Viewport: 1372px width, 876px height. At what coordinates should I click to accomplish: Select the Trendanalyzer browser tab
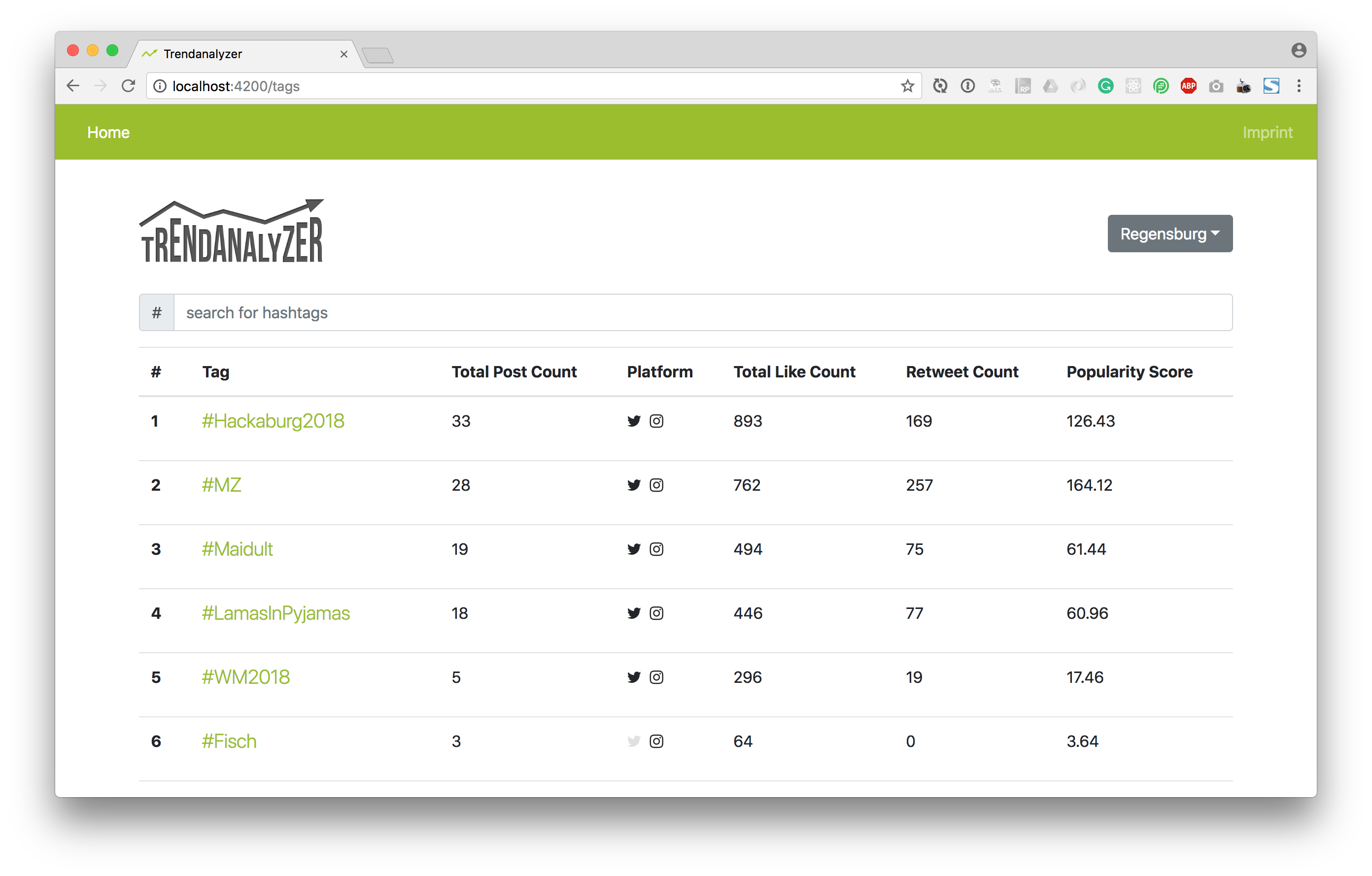tap(240, 54)
